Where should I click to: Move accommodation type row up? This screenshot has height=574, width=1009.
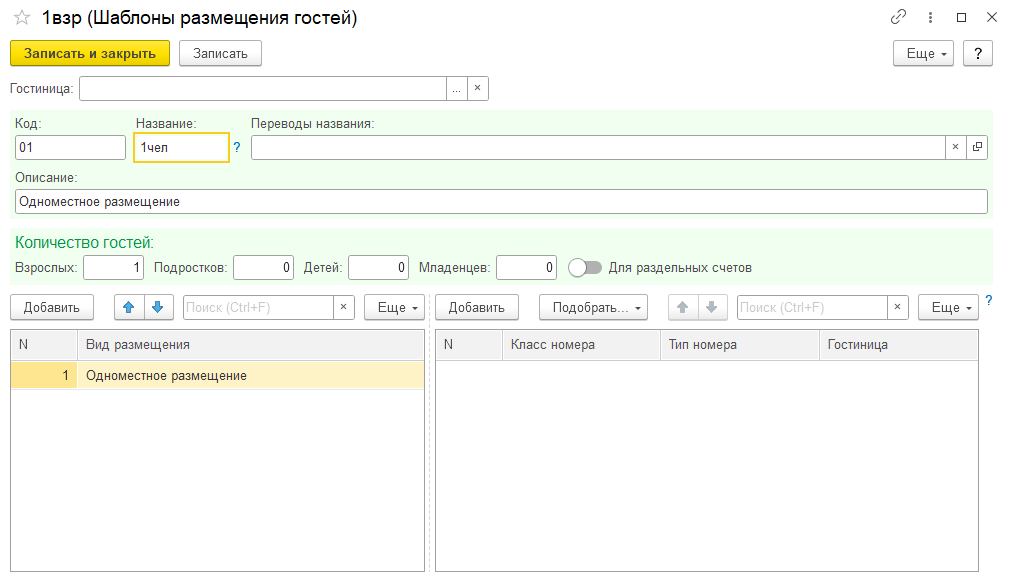pos(129,308)
